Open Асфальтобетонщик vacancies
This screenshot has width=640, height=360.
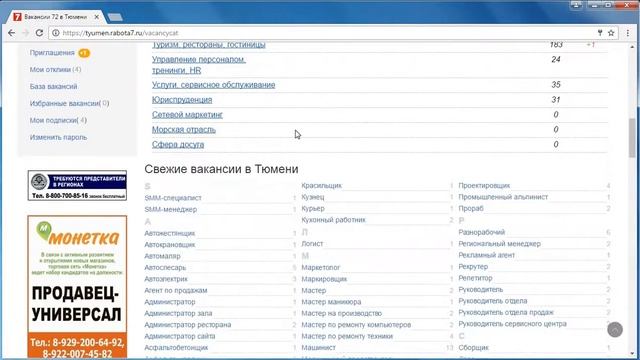[x=176, y=348]
